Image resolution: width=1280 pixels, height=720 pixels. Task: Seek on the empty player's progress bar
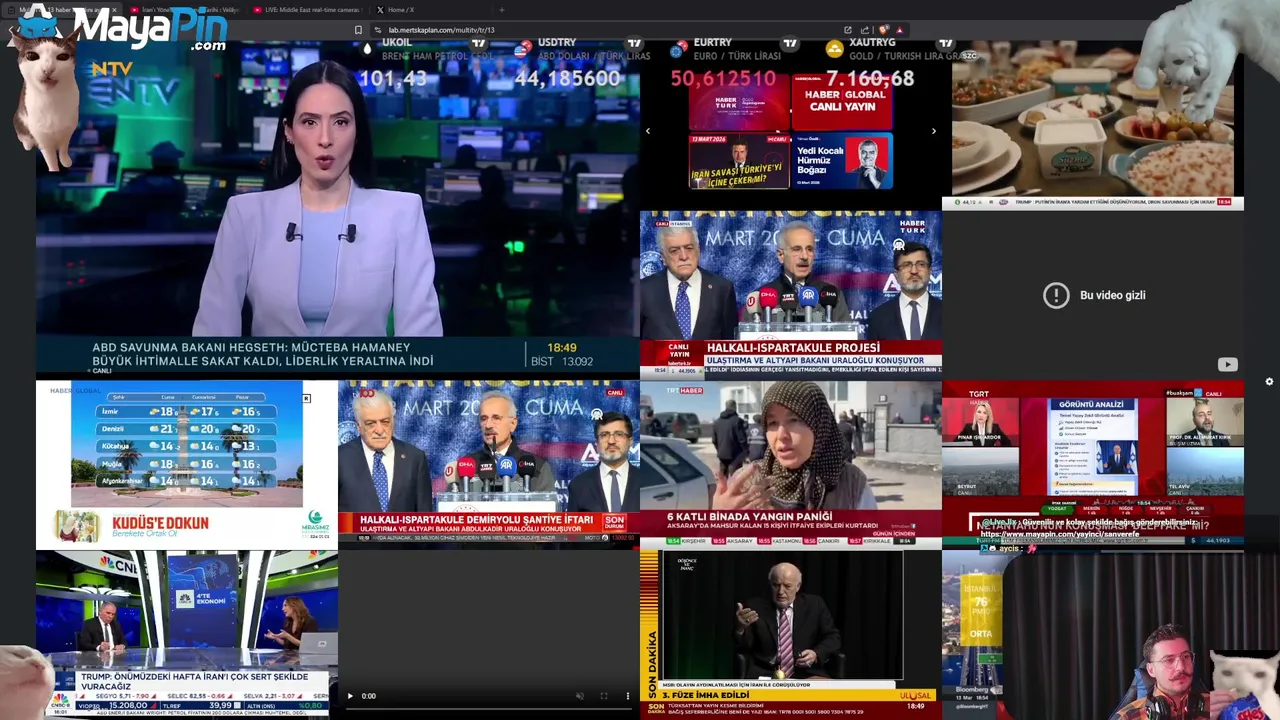[488, 710]
